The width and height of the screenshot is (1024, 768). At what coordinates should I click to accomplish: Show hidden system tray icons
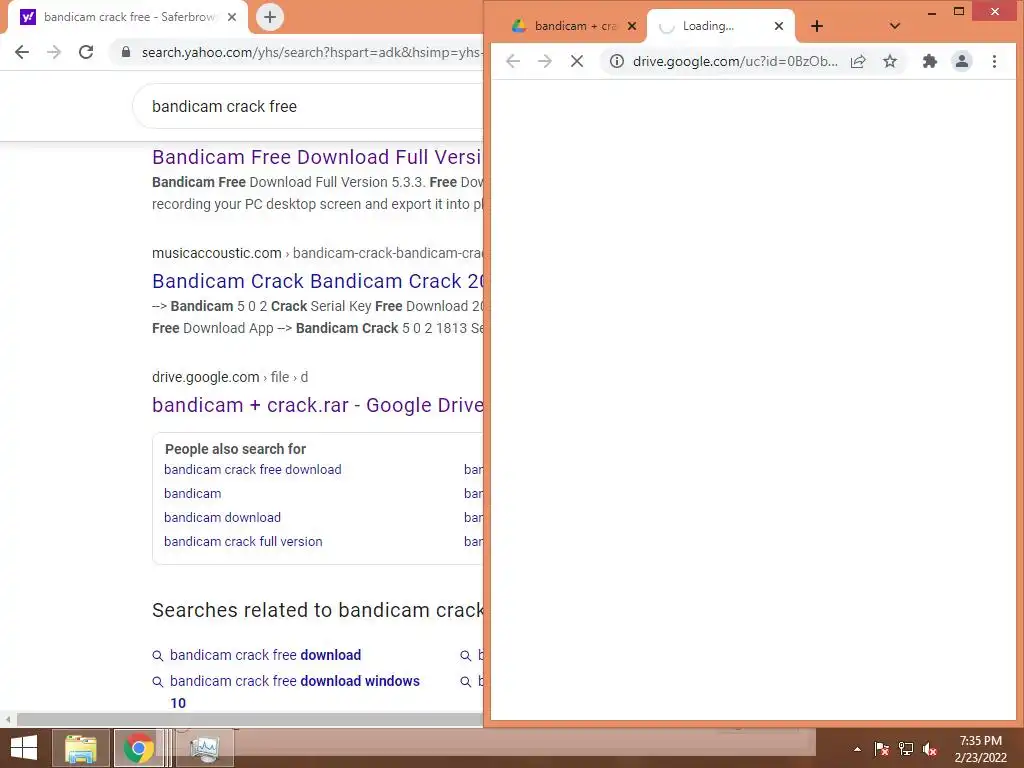(x=857, y=749)
